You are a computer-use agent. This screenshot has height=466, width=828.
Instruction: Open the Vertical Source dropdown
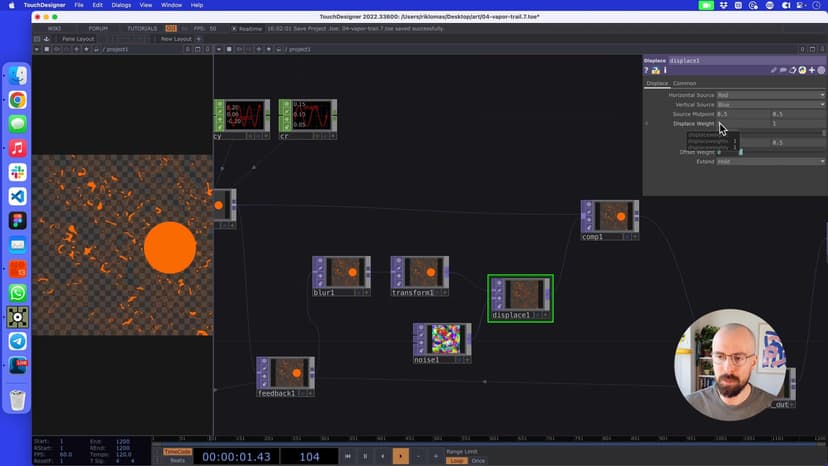(x=770, y=105)
